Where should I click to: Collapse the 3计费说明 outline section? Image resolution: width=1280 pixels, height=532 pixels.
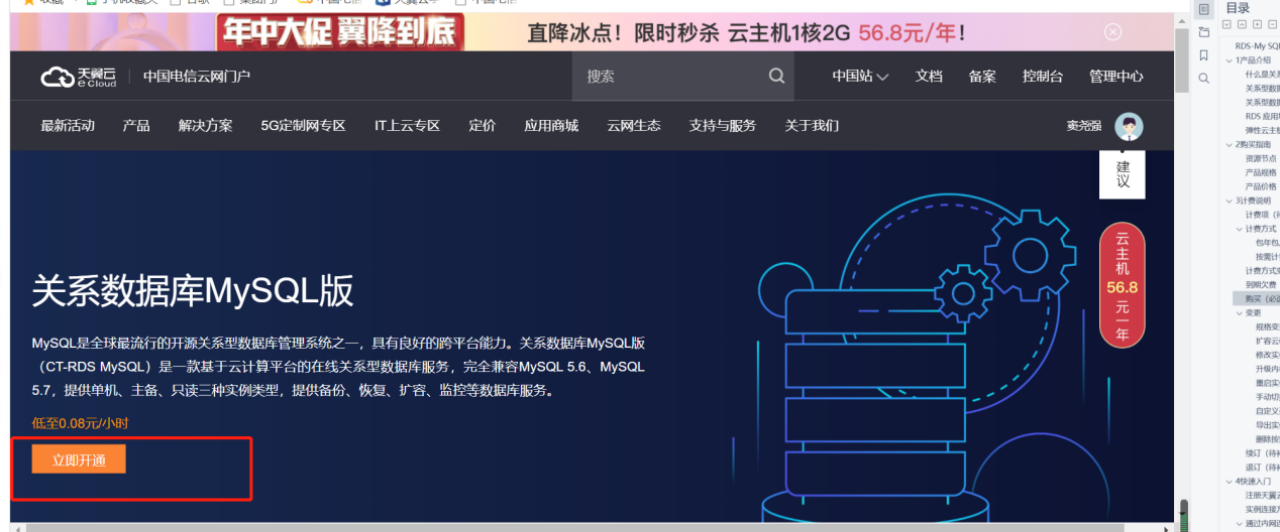click(1229, 201)
